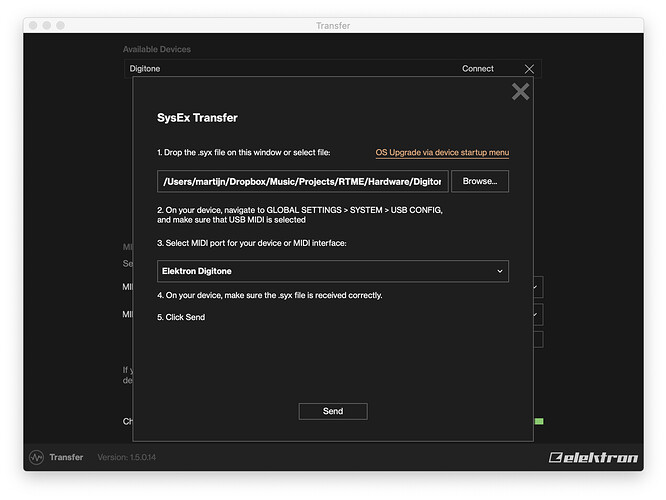
Task: Click the Transfer waveform icon in footer
Action: point(37,457)
